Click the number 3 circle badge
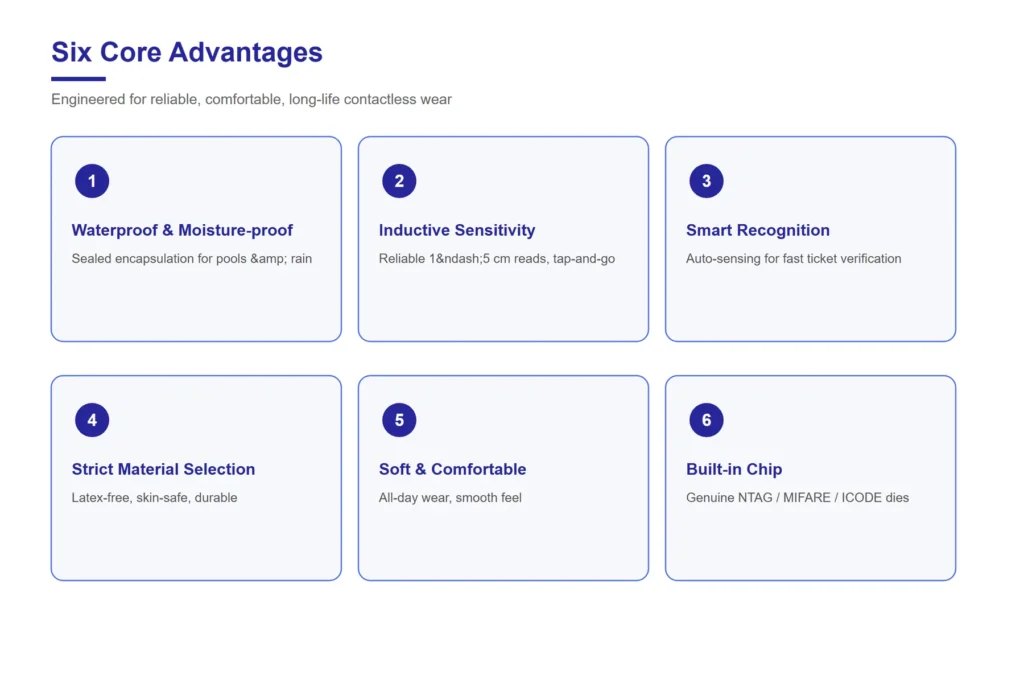The image size is (1024, 683). 707,181
